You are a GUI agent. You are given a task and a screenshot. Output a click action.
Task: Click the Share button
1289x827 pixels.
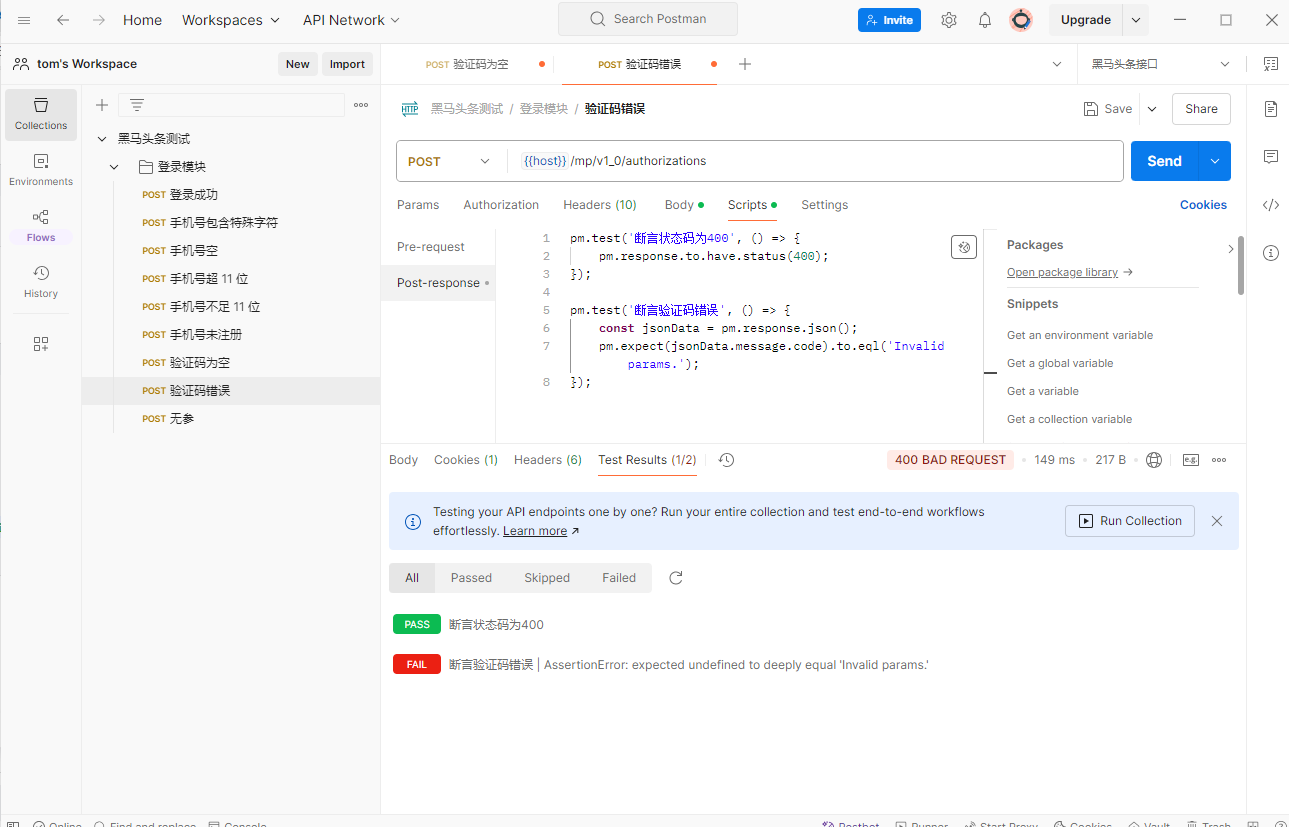(x=1201, y=109)
